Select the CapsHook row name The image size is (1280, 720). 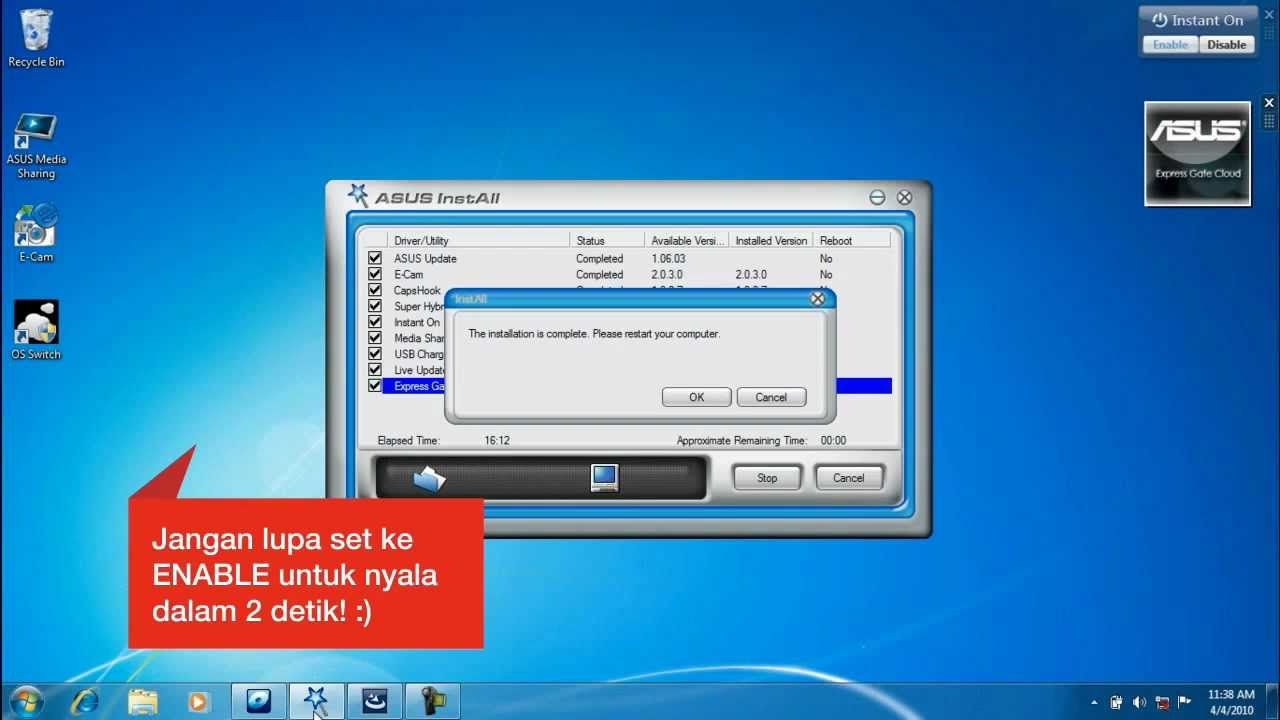click(x=417, y=290)
